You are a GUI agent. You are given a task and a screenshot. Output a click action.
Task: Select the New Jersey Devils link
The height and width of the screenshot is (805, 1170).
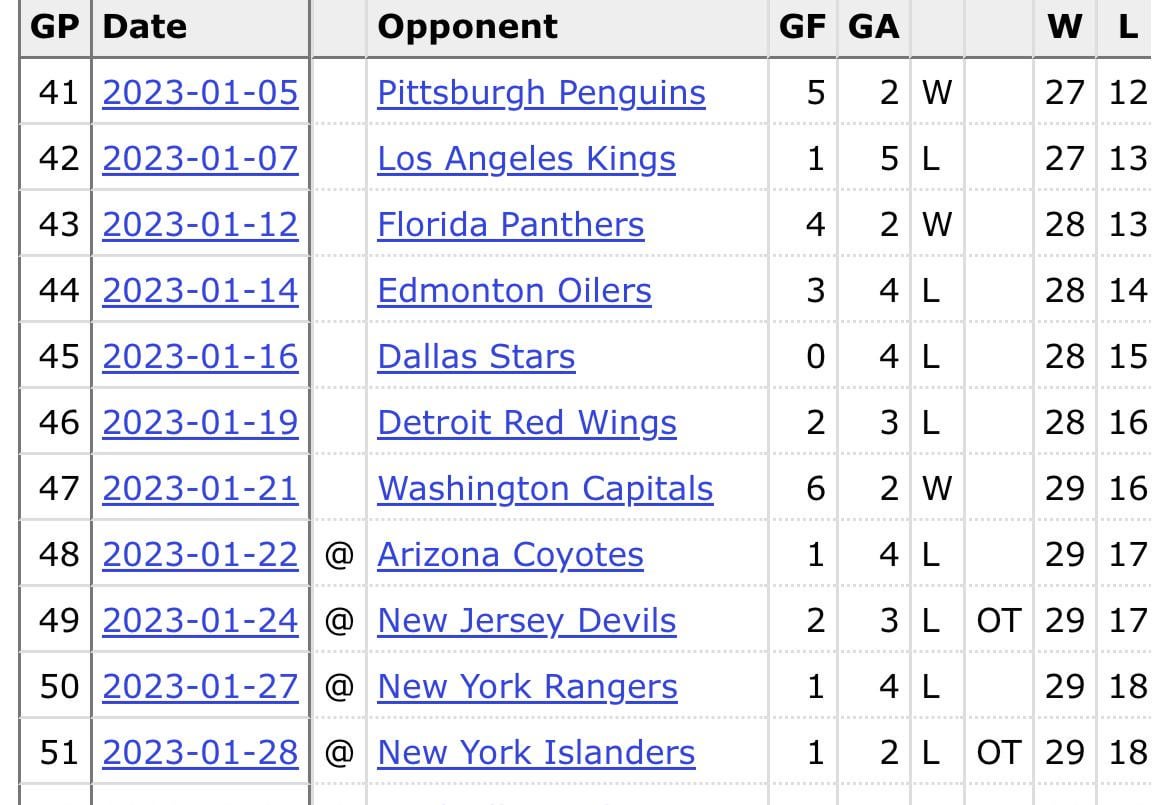[526, 621]
